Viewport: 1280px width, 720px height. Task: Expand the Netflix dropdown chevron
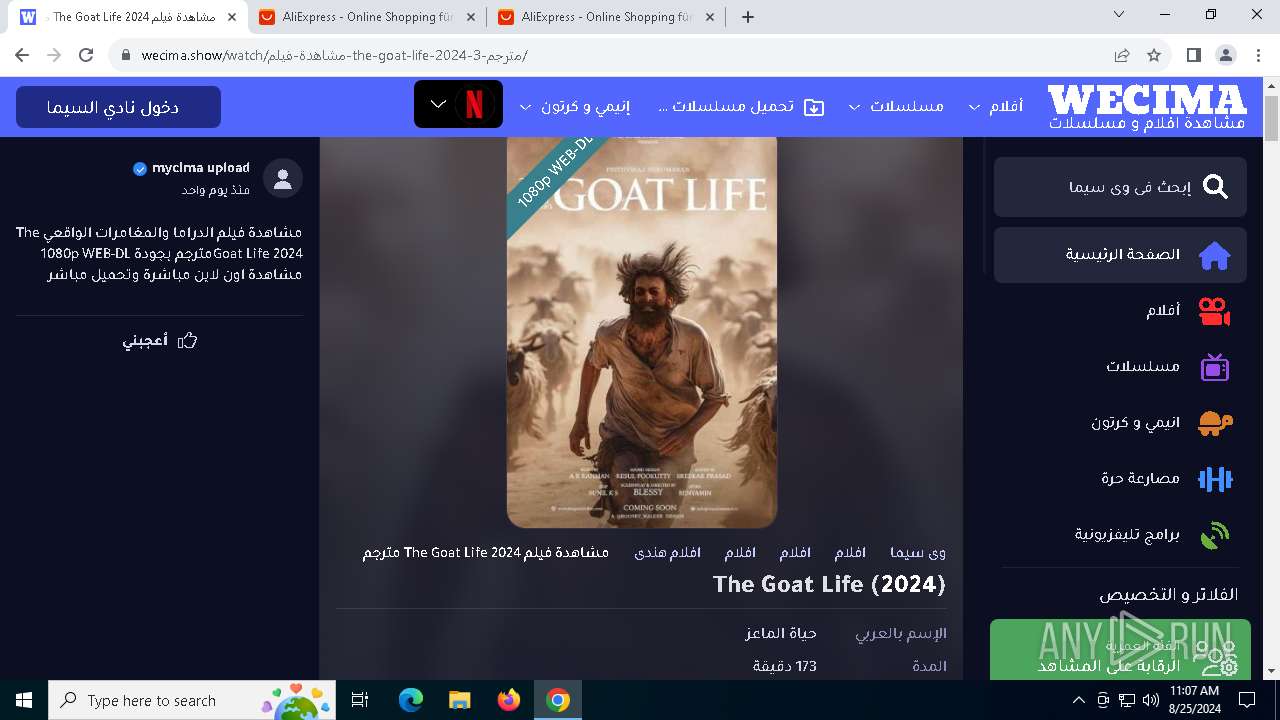point(438,104)
